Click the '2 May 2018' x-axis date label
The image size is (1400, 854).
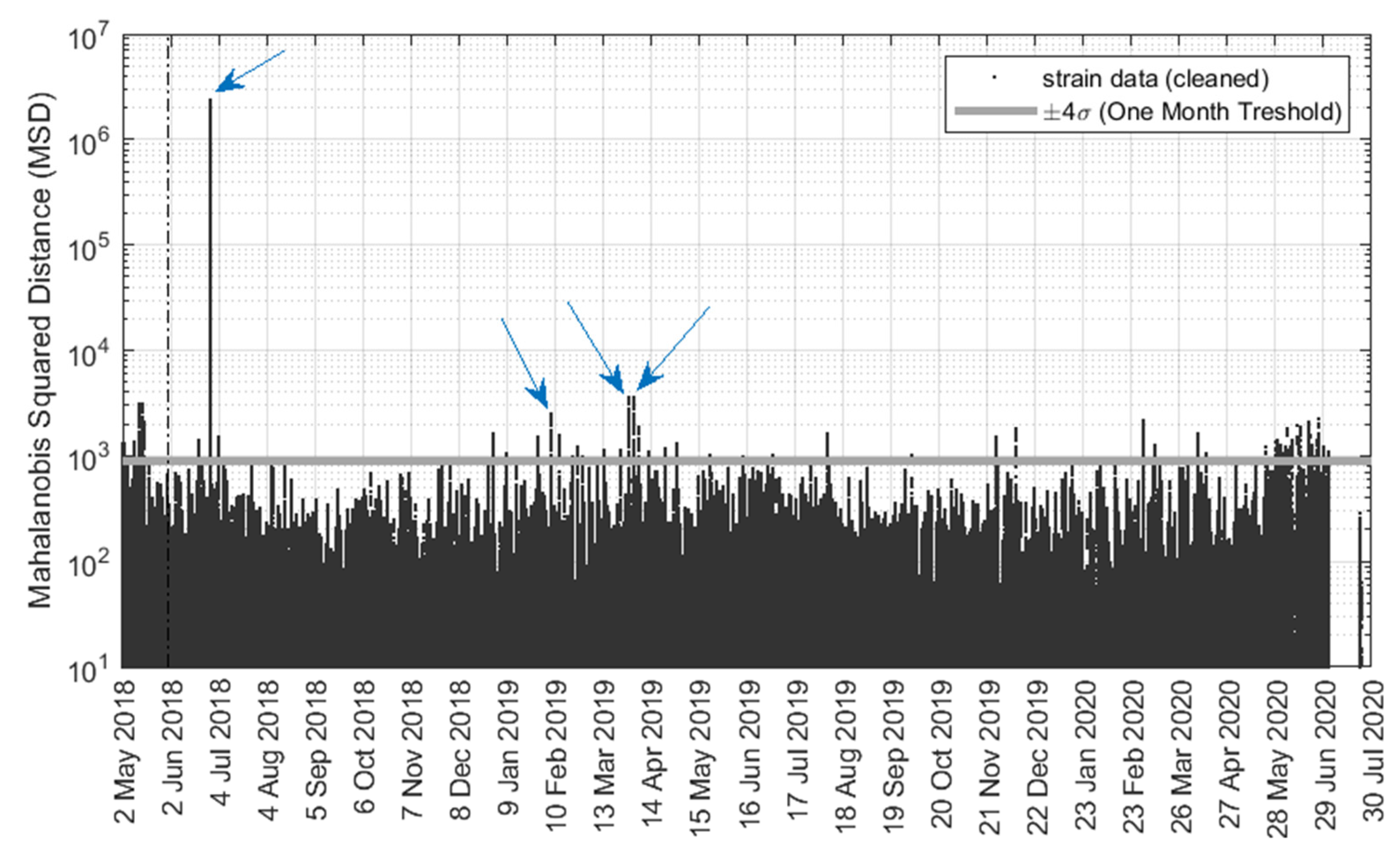(125, 752)
